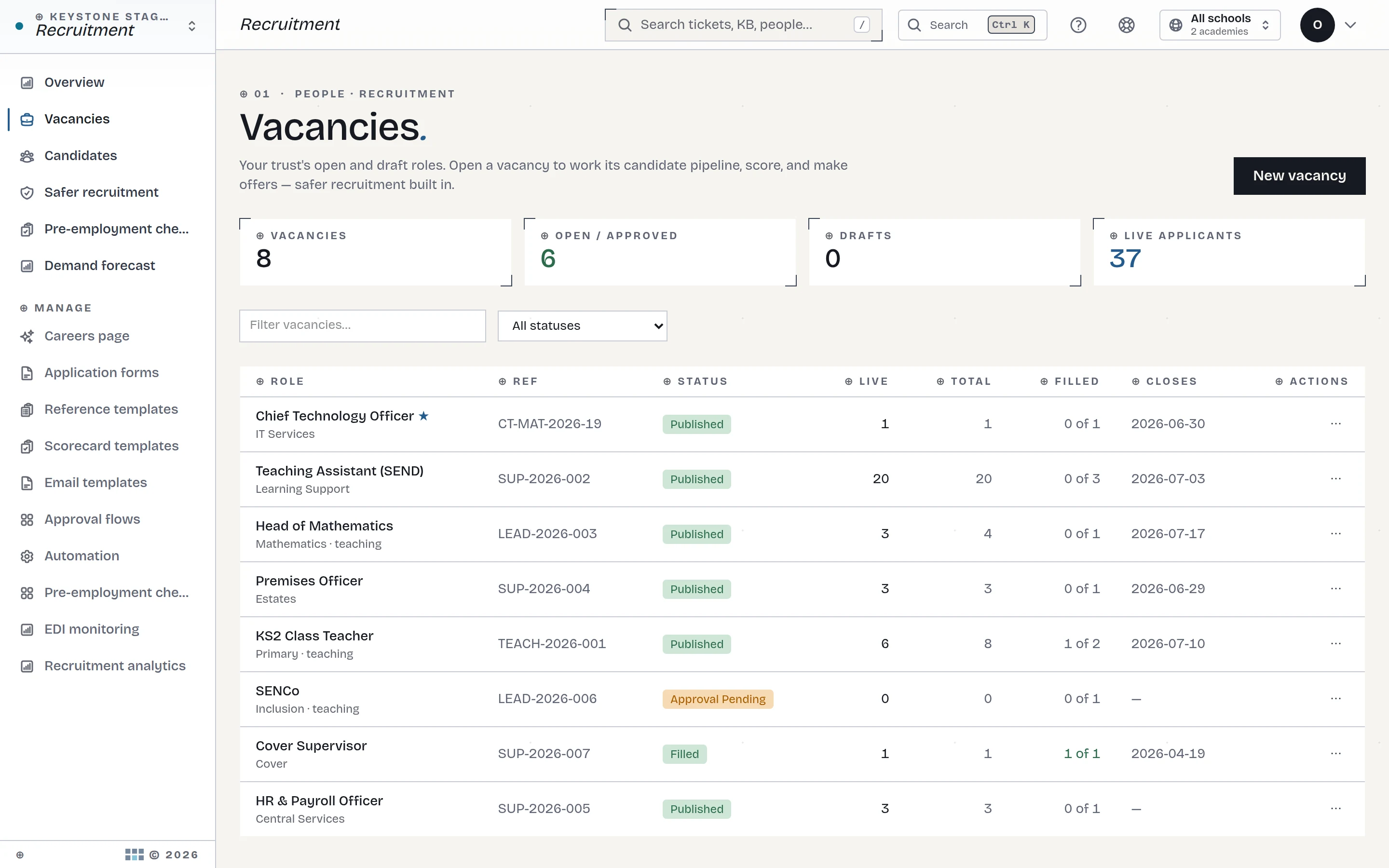Open the help question mark icon

[1078, 25]
